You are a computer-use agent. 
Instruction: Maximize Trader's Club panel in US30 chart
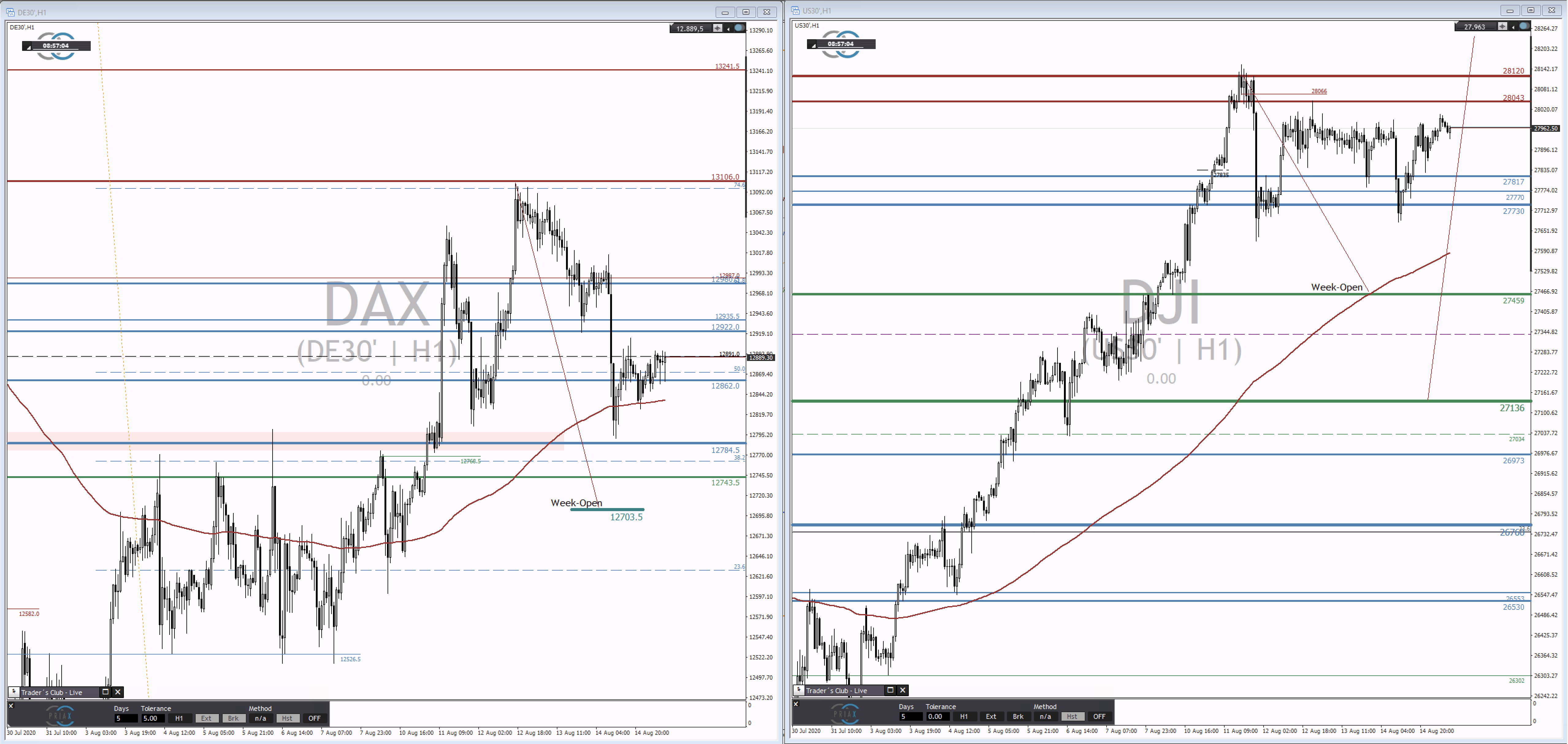[x=890, y=690]
